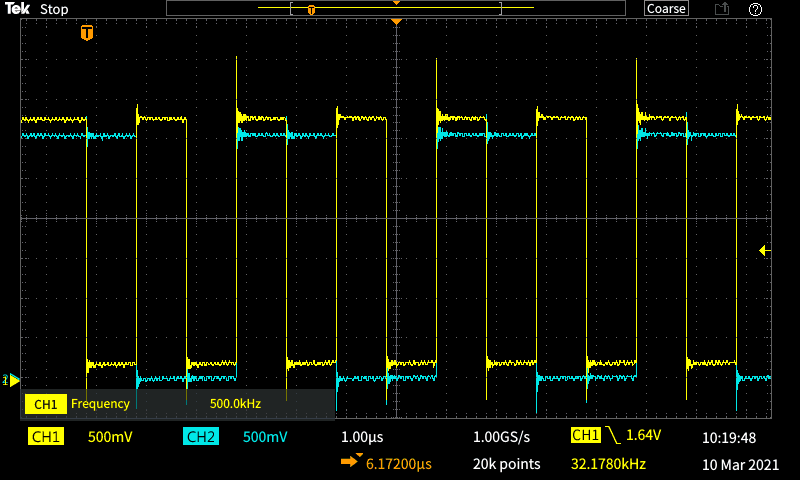The image size is (800, 480).
Task: Click the channel 1 ground reference marker
Action: [12, 380]
